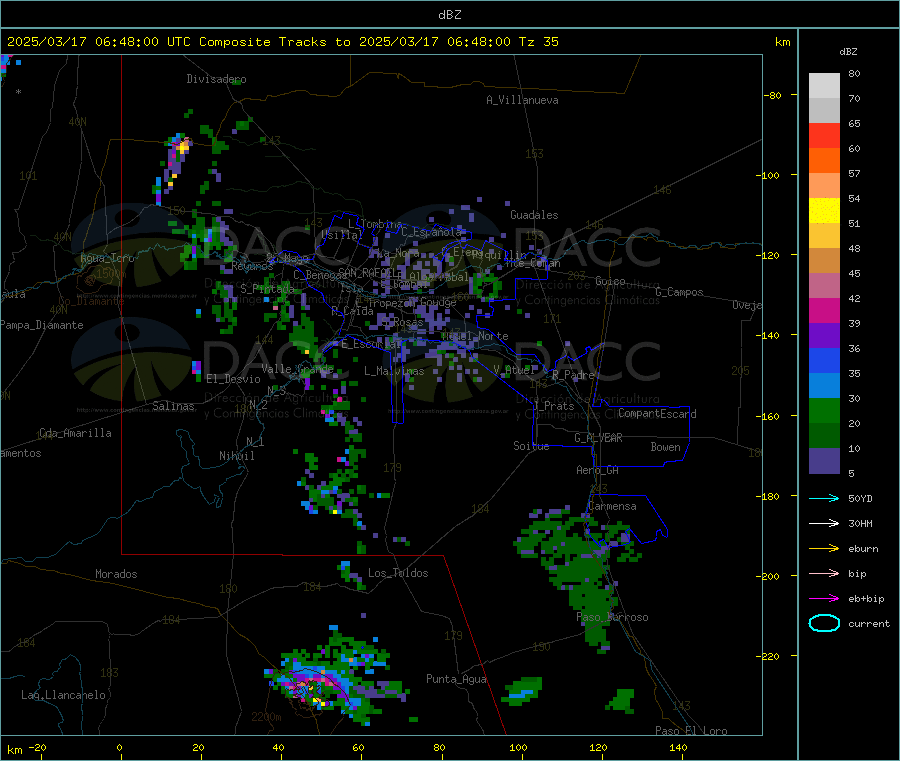This screenshot has height=761, width=900.
Task: Click the Divisadero map label
Action: [216, 79]
